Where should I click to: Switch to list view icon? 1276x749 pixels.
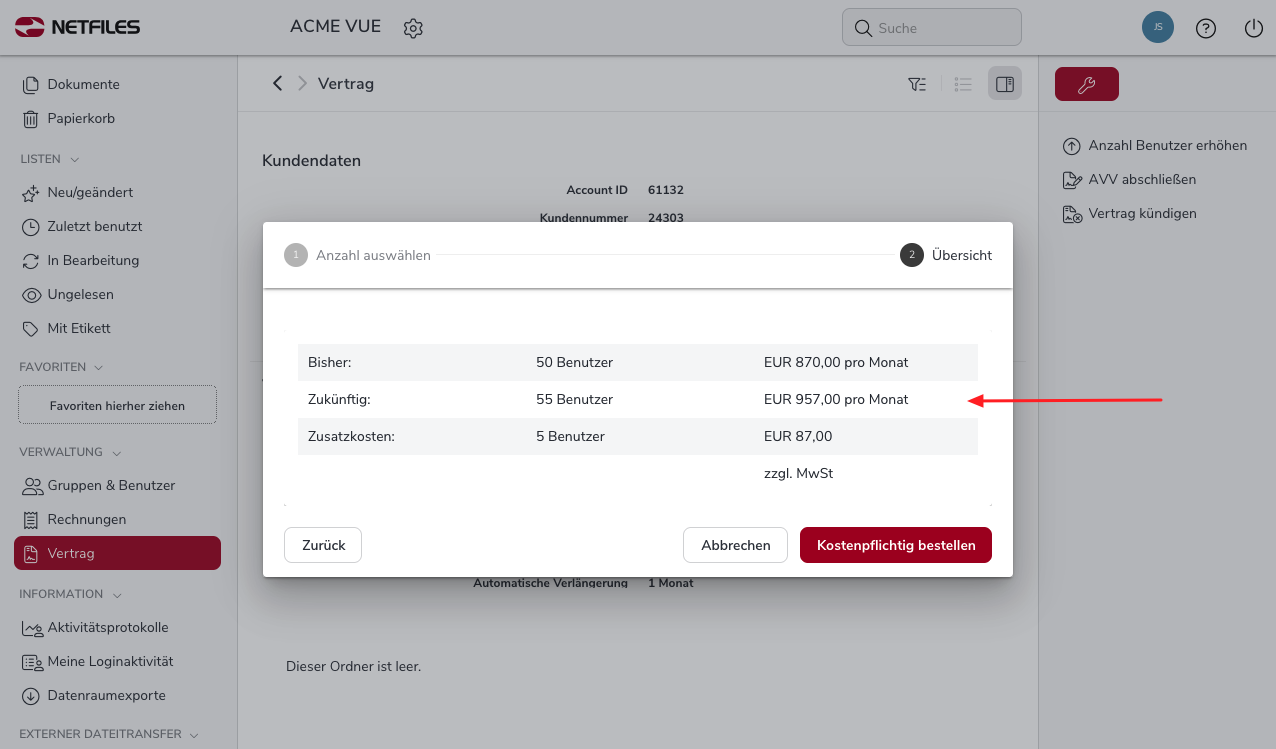(x=964, y=84)
